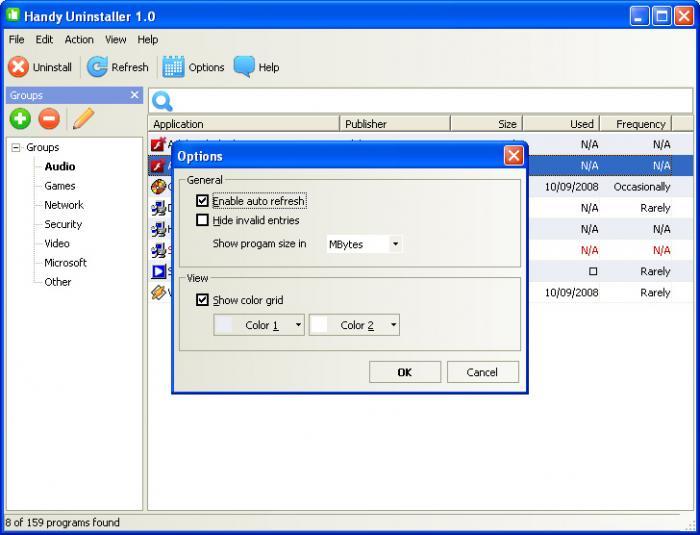Click the Handy Uninstaller title bar app icon
This screenshot has width=700, height=535.
click(x=13, y=16)
